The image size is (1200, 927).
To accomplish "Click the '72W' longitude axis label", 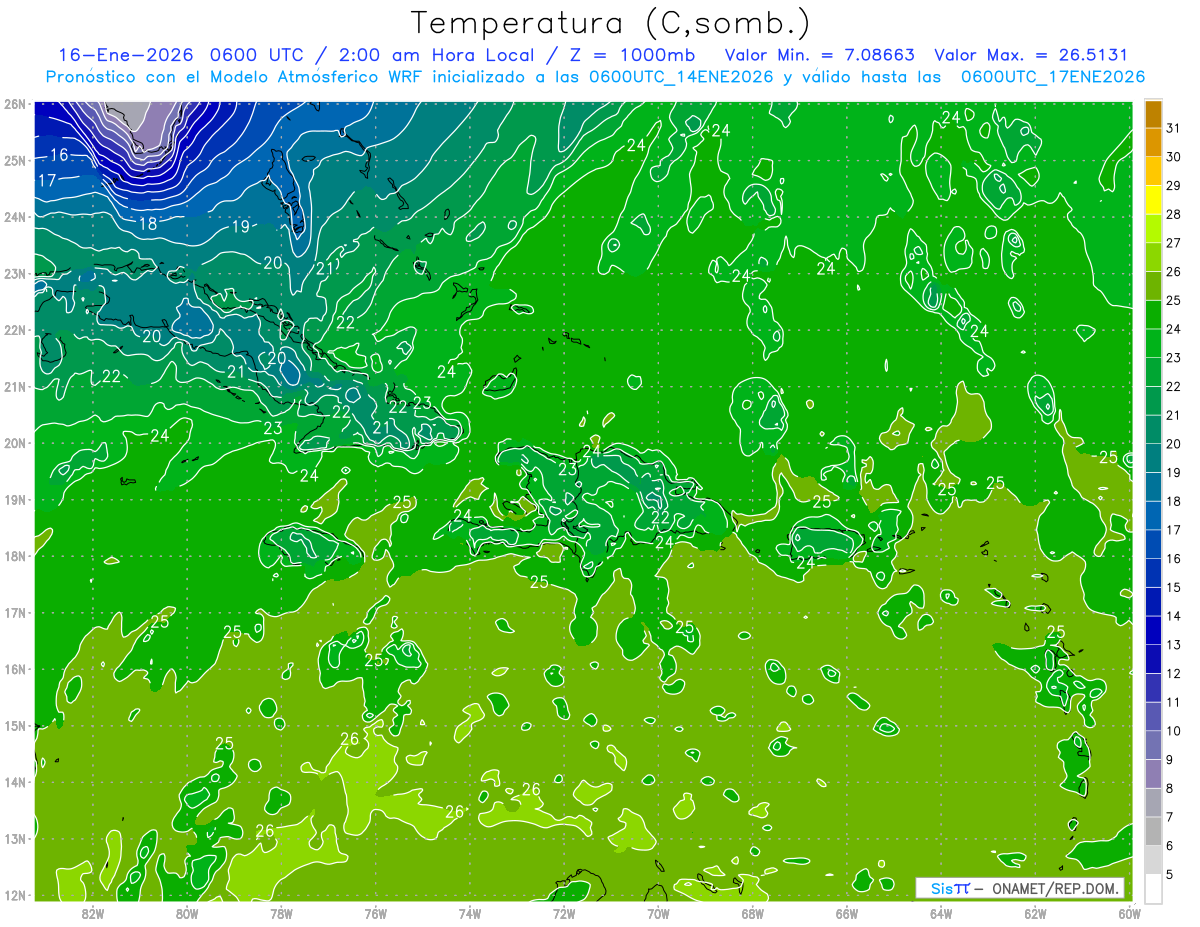I will click(563, 913).
